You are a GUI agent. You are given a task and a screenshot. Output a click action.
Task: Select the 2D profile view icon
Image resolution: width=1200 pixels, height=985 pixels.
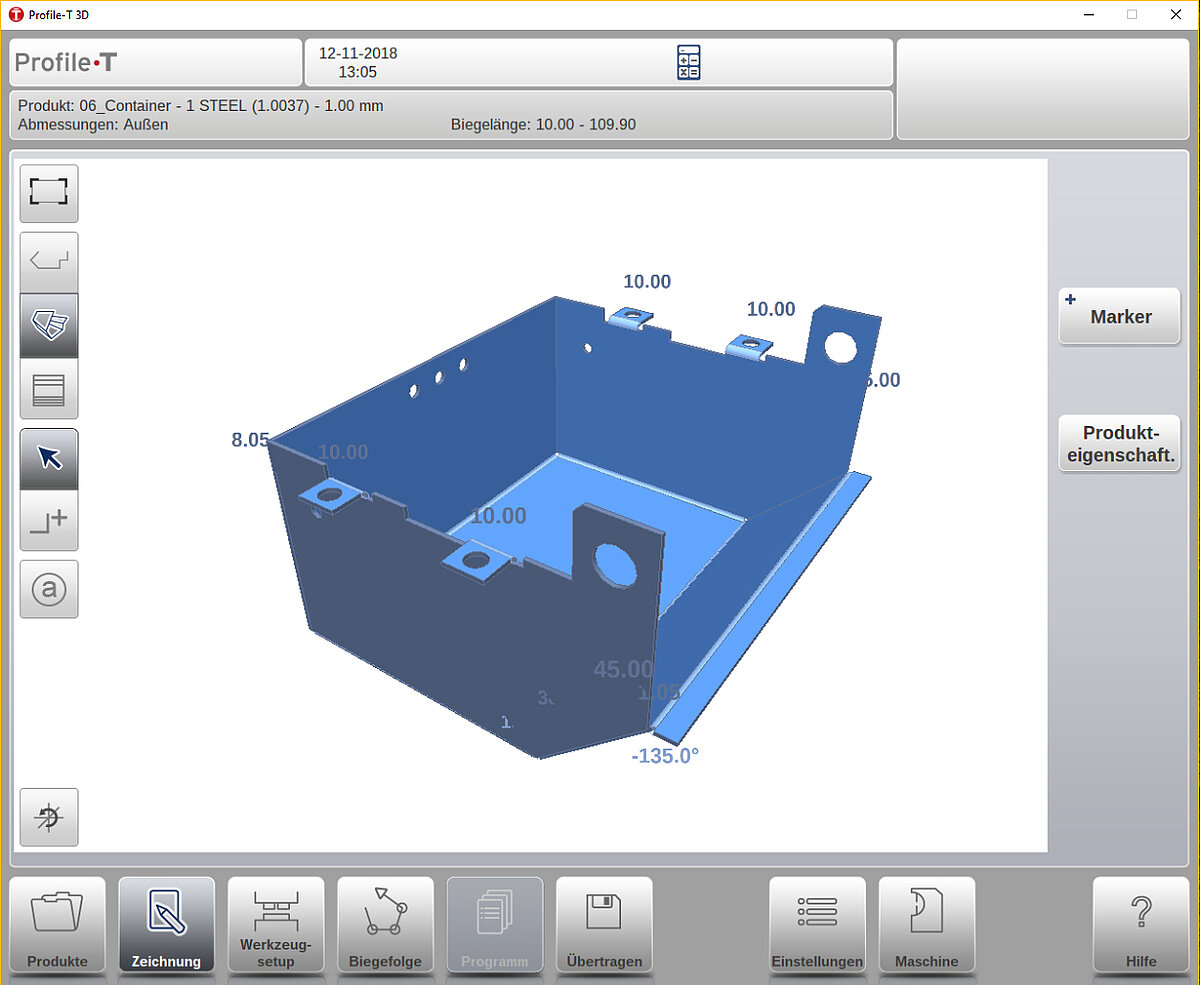tap(49, 262)
